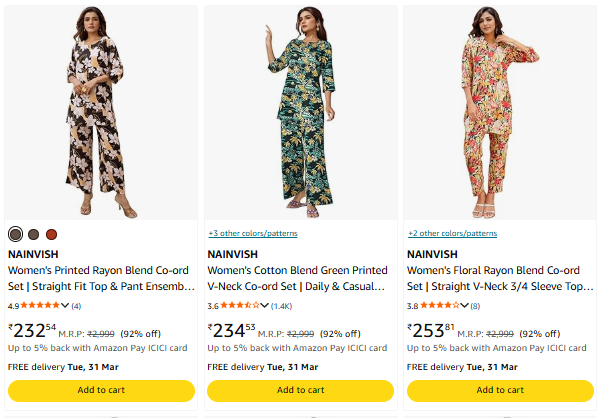Show +3 other colors/patterns
This screenshot has width=600, height=418.
pos(252,233)
